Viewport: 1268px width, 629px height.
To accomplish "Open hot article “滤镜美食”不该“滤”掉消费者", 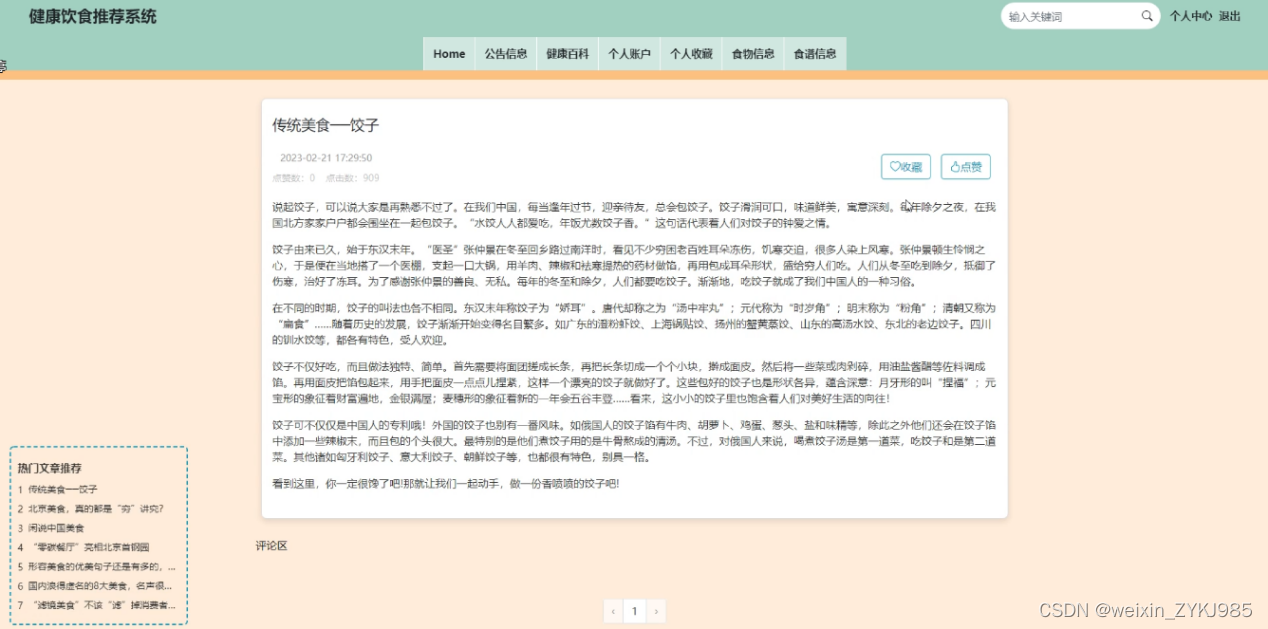I will tap(101, 605).
